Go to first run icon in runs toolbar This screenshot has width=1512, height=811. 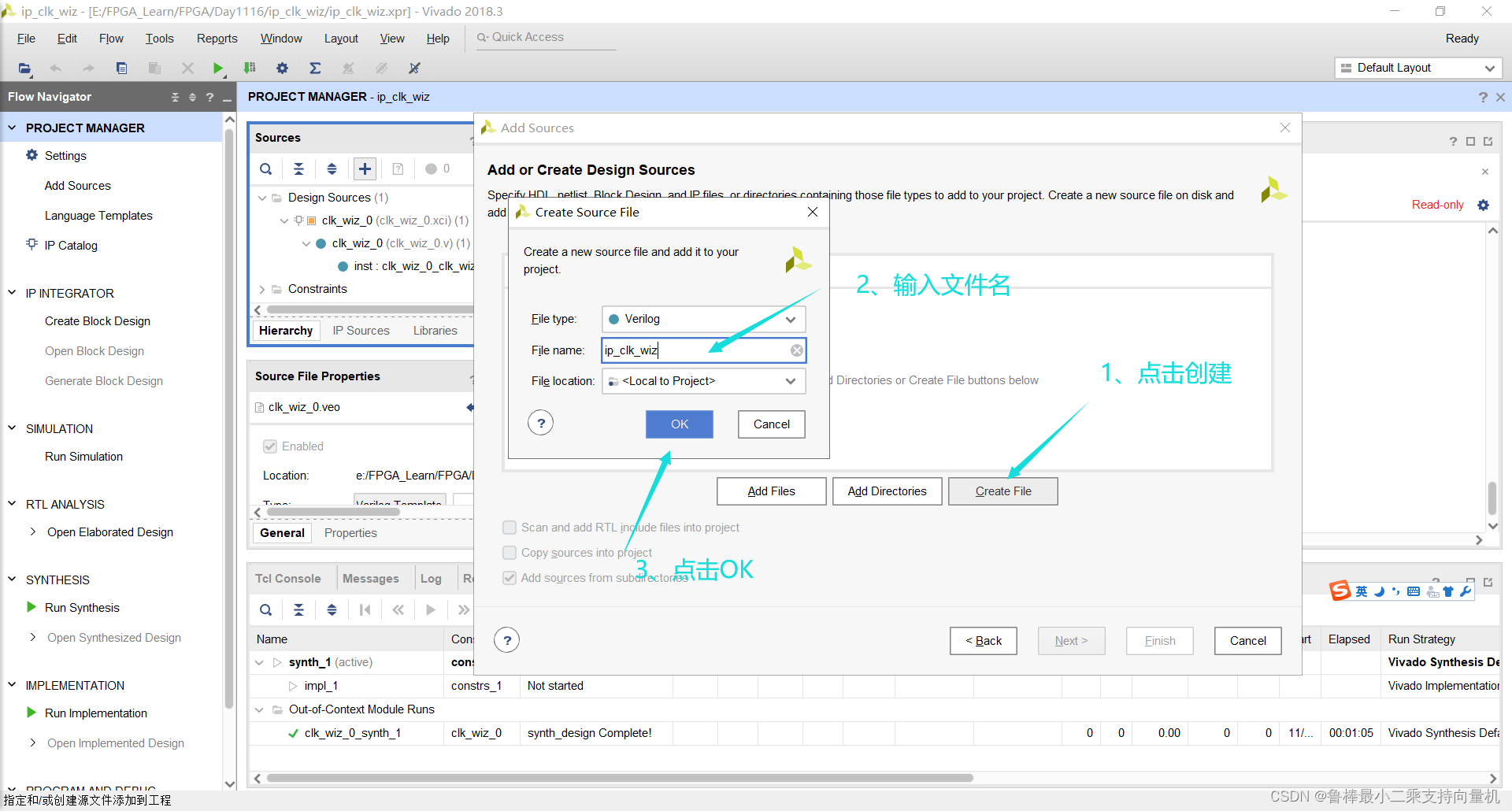(365, 609)
